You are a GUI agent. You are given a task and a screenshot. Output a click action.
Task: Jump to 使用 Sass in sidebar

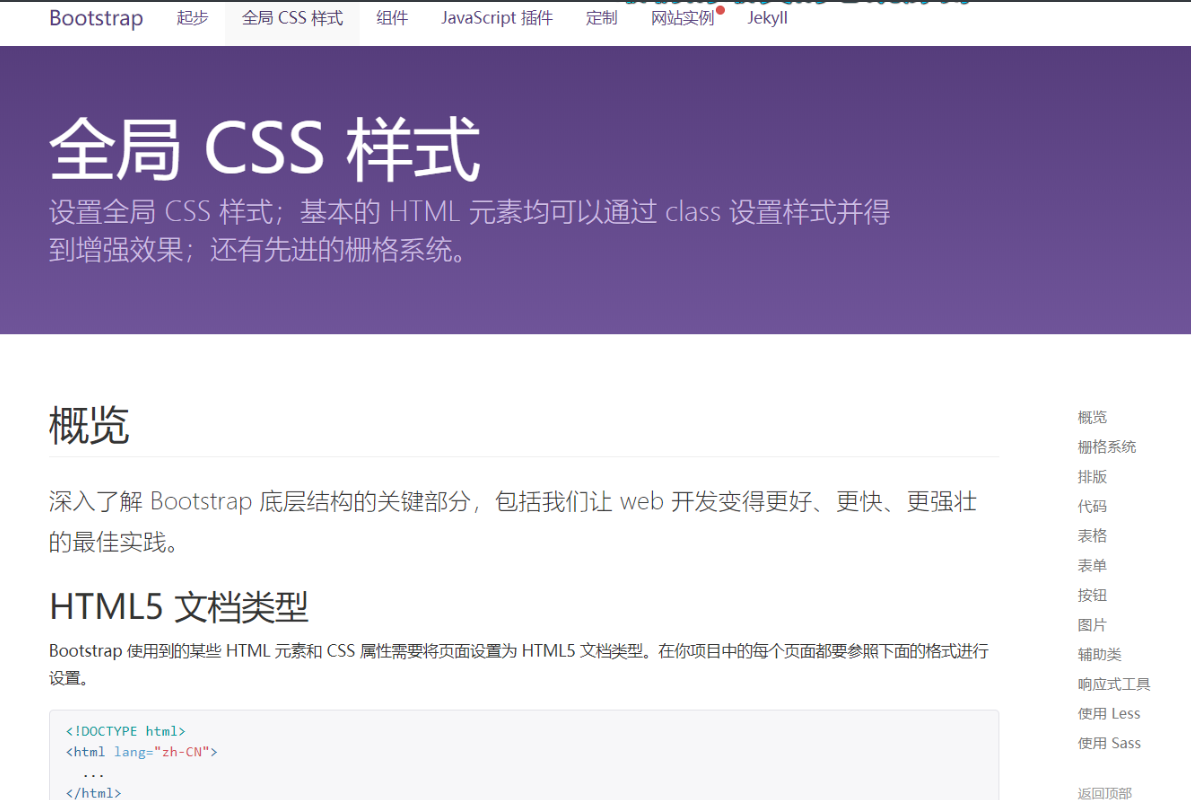(x=1109, y=743)
